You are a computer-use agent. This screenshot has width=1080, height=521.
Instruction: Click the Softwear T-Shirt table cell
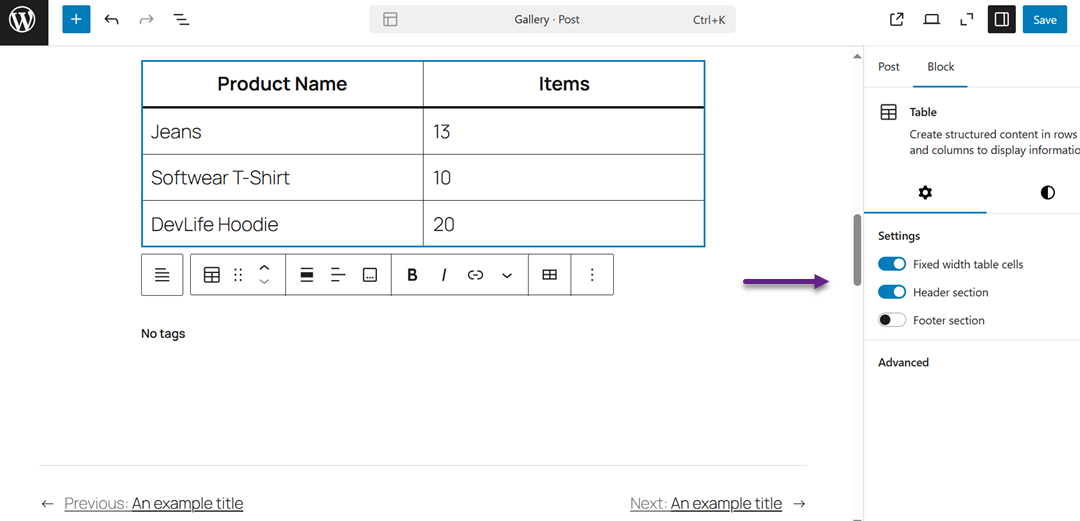coord(220,178)
